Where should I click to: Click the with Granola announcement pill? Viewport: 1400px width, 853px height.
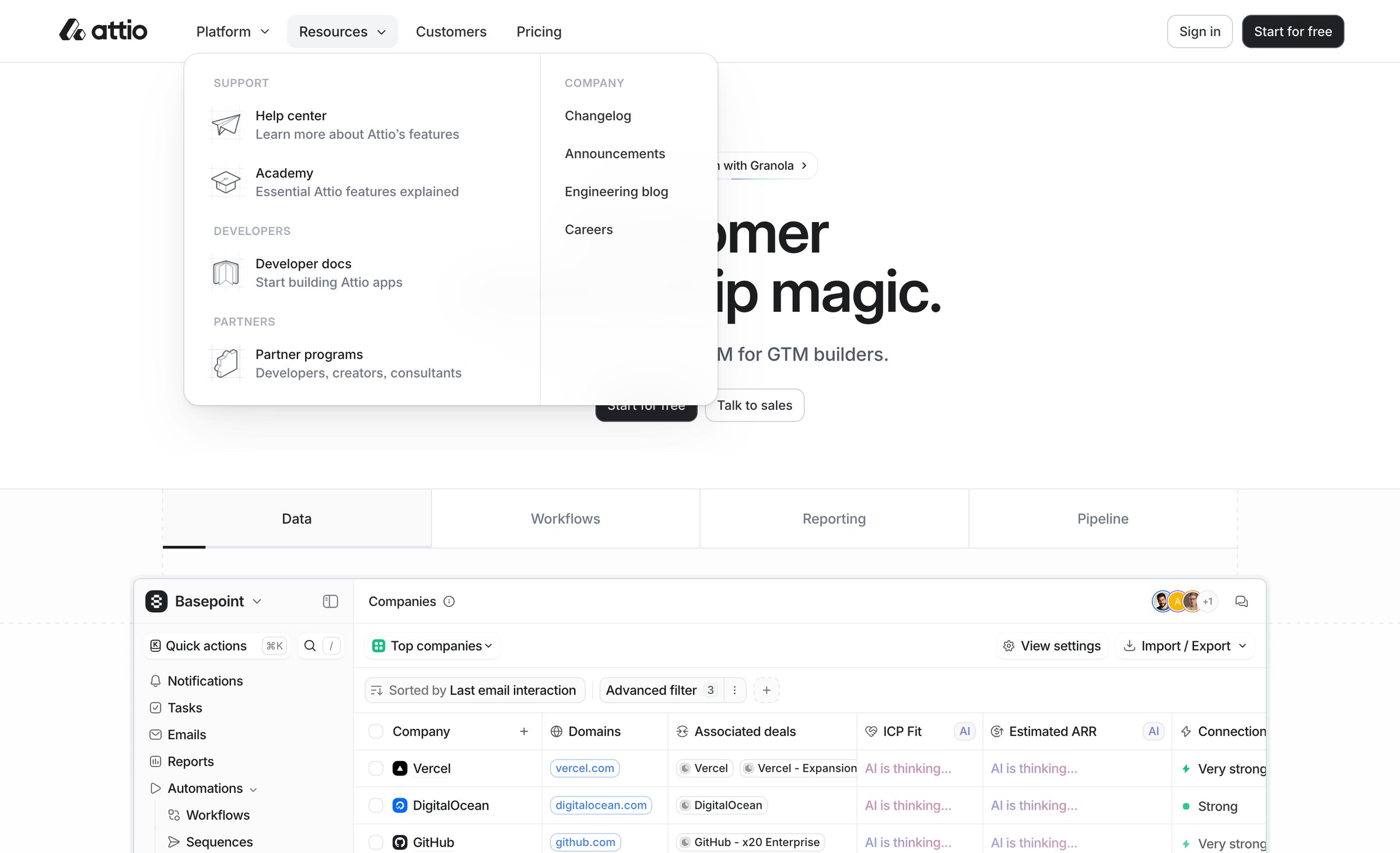pos(767,166)
